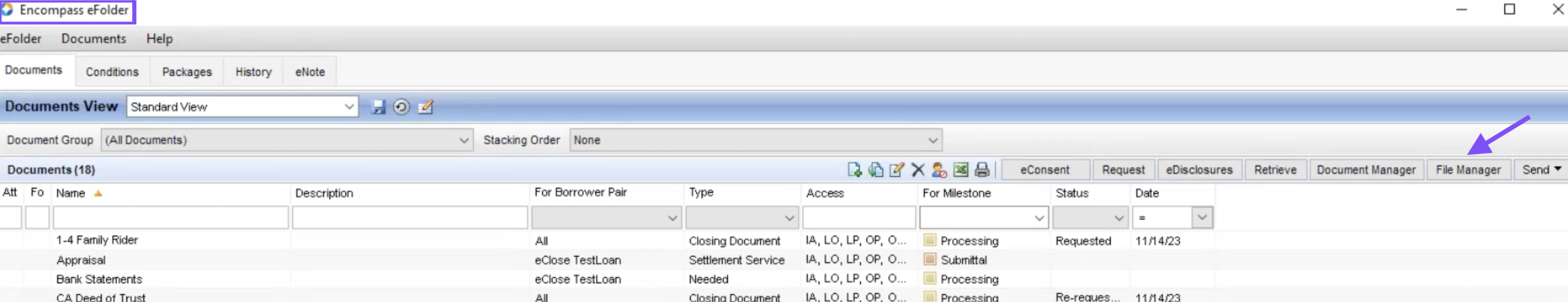Open the File Manager

(1468, 170)
